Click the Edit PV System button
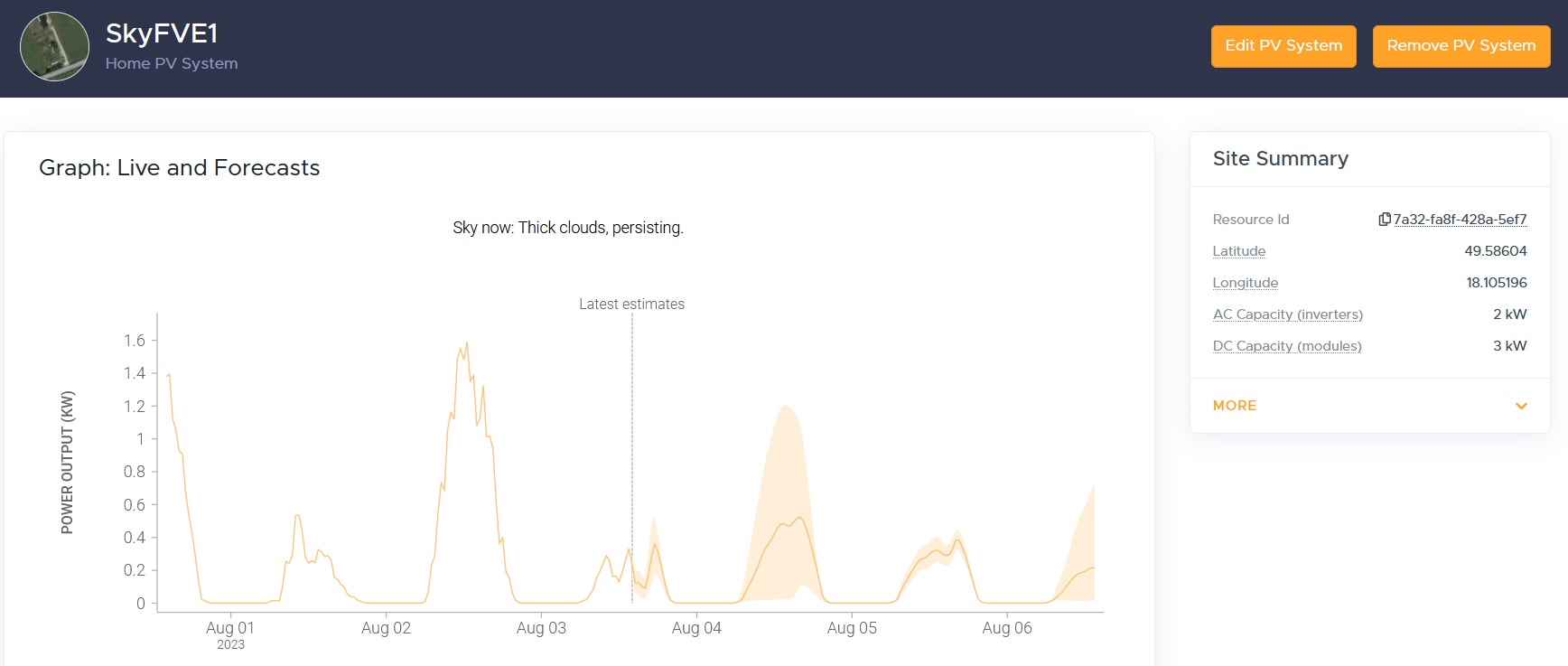The image size is (1568, 666). pos(1283,46)
